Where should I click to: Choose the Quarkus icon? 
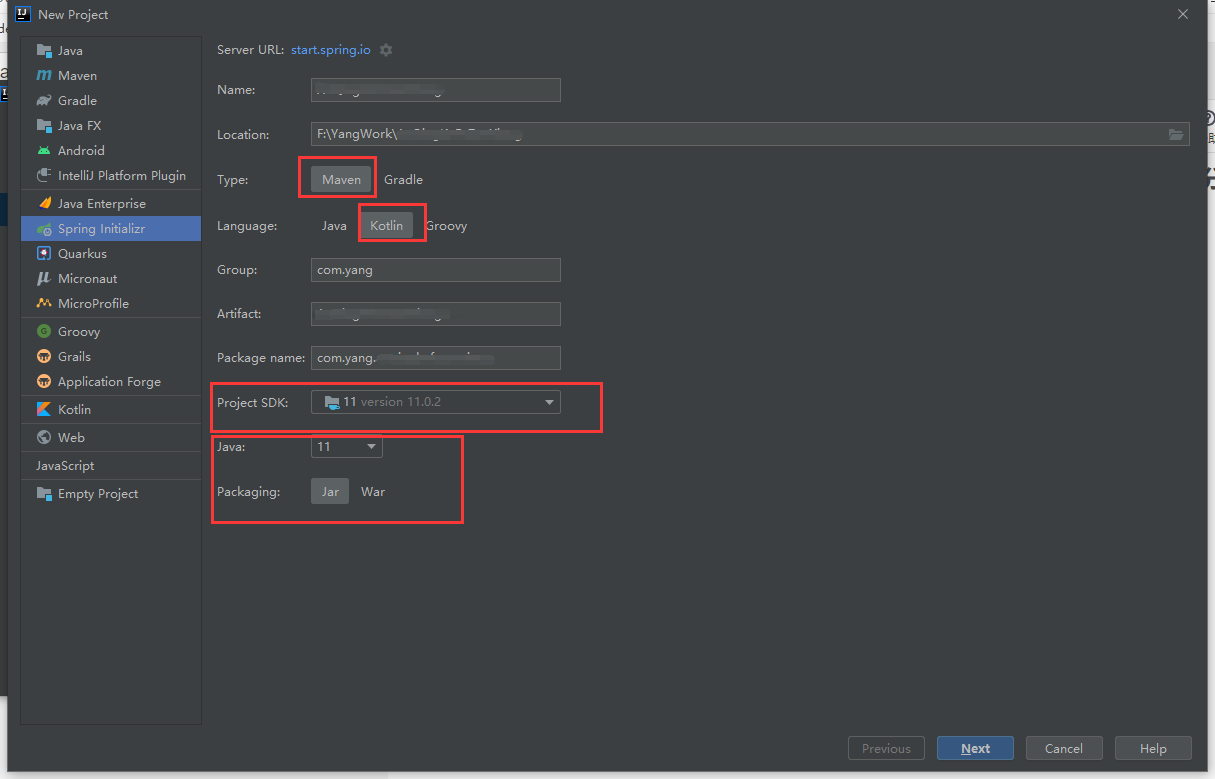coord(44,253)
